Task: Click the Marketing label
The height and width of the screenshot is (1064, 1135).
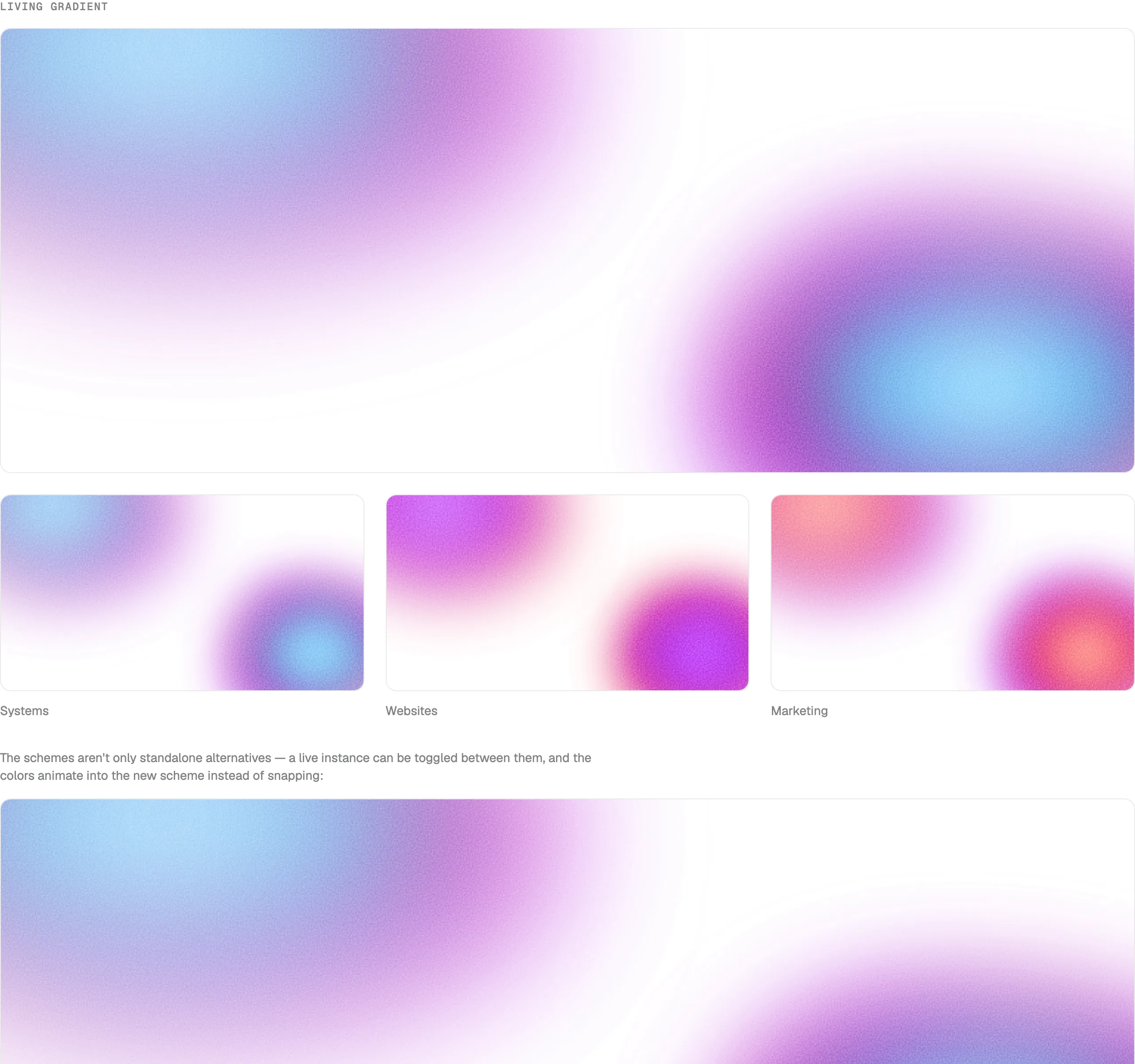Action: pos(799,711)
